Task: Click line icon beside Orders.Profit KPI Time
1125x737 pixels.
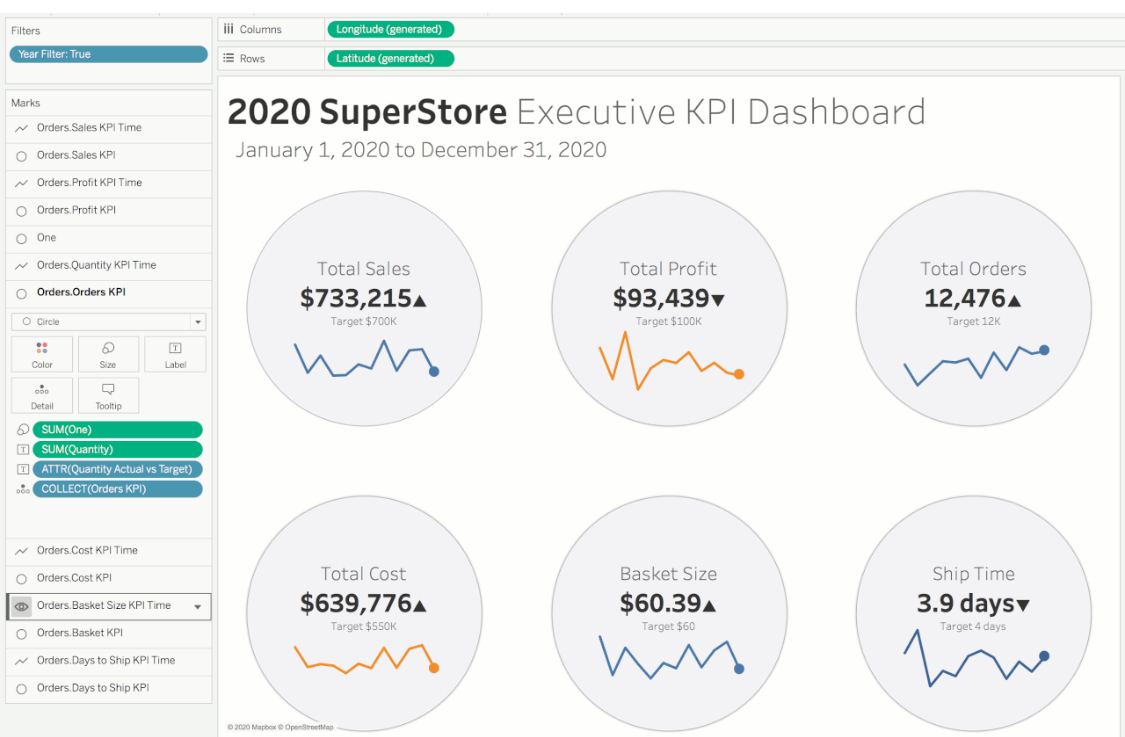Action: [x=22, y=183]
